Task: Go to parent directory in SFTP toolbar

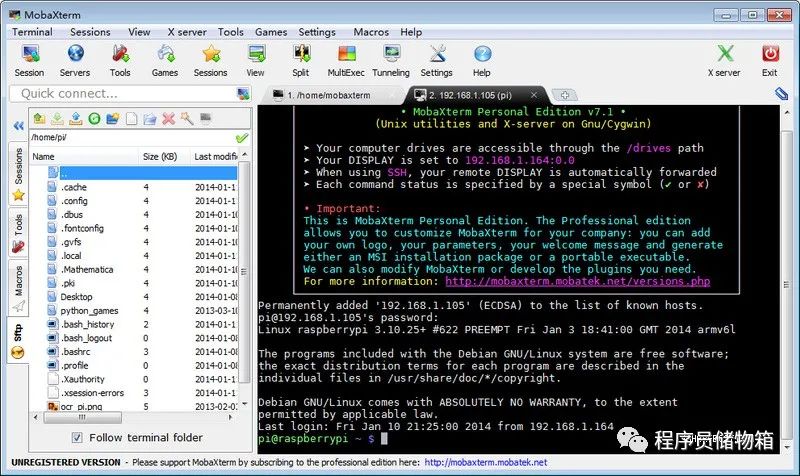Action: pos(39,119)
